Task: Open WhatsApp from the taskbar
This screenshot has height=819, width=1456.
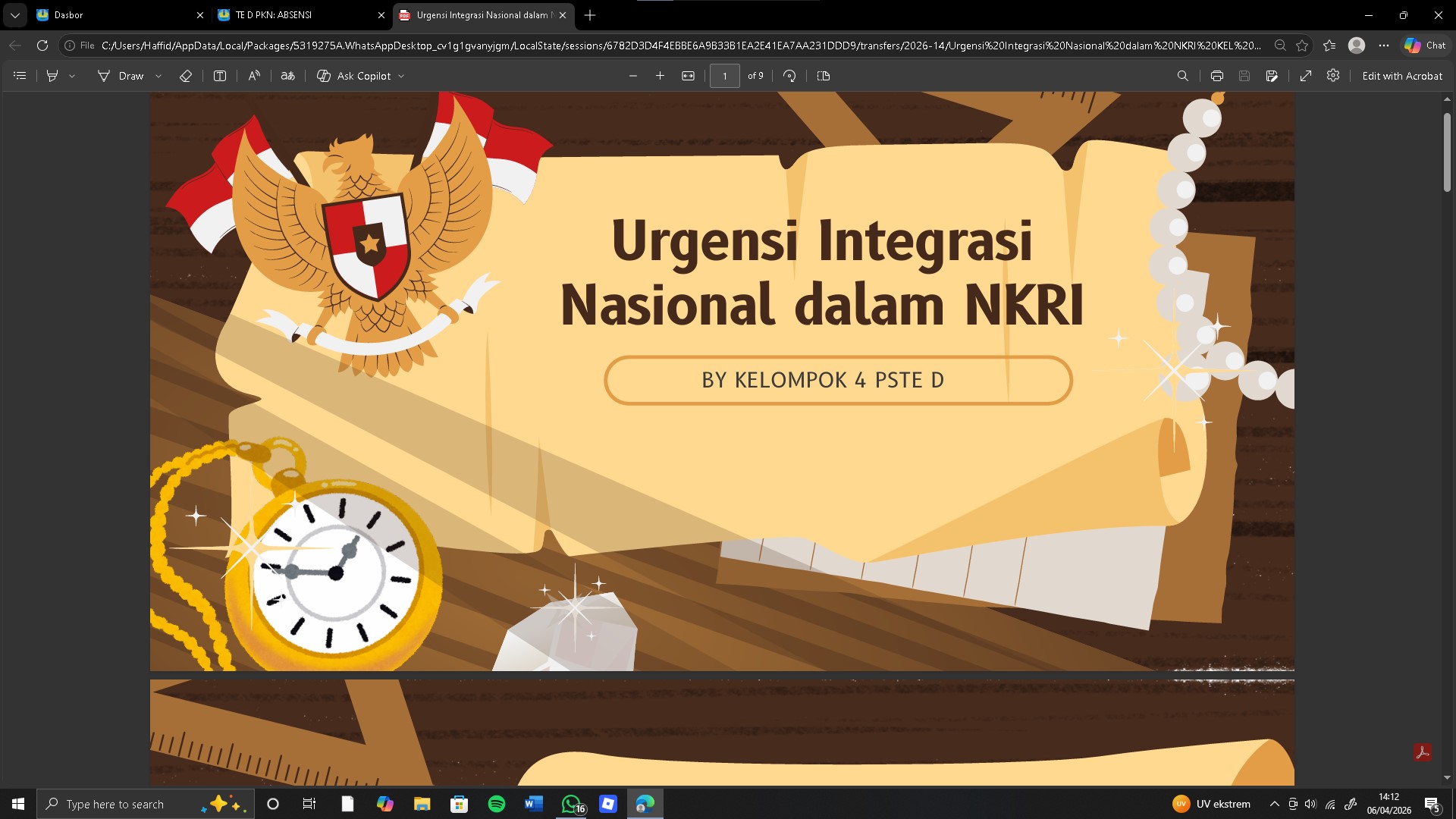Action: (x=571, y=804)
